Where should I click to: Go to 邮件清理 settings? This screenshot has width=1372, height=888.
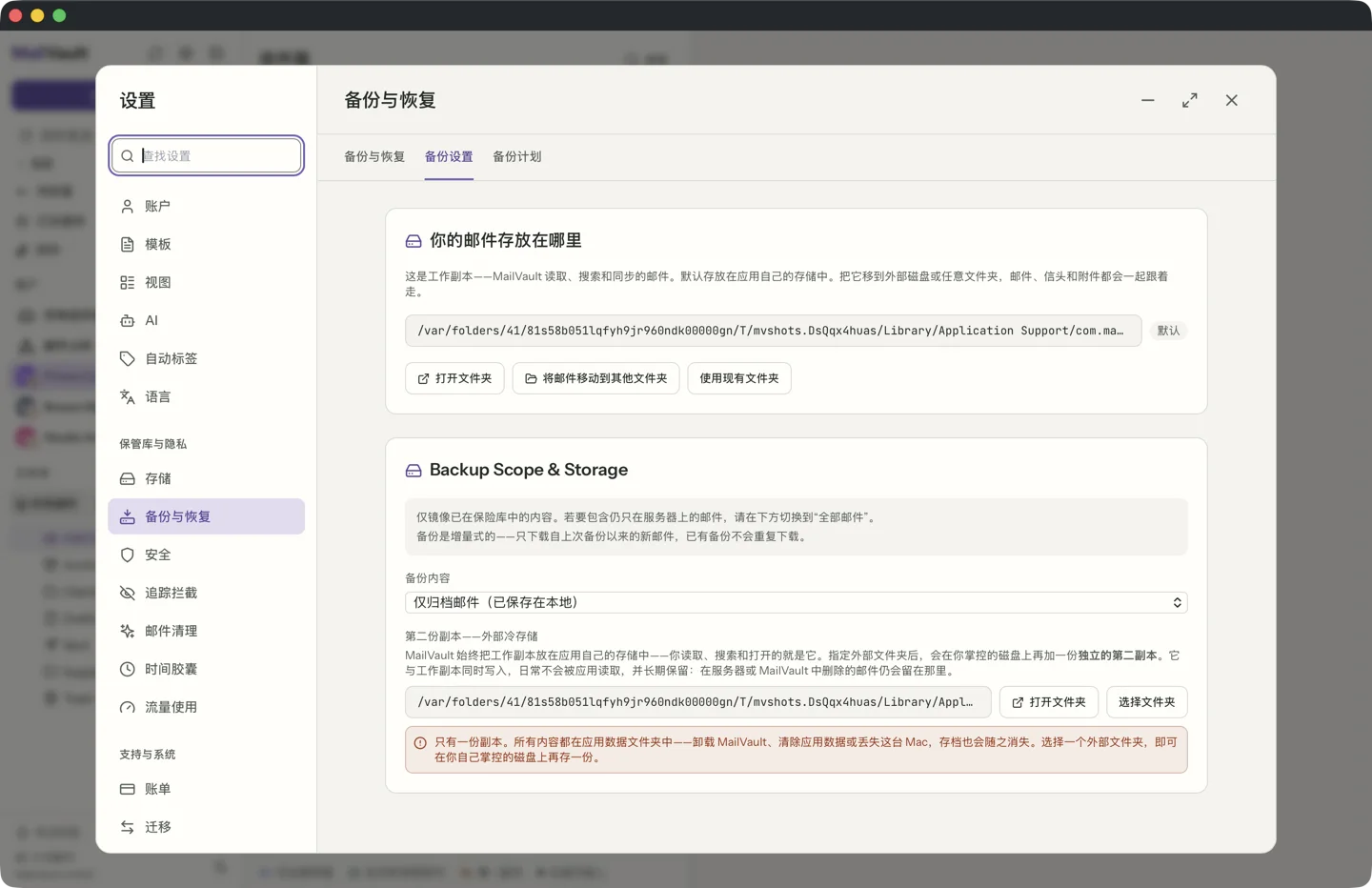pyautogui.click(x=206, y=631)
